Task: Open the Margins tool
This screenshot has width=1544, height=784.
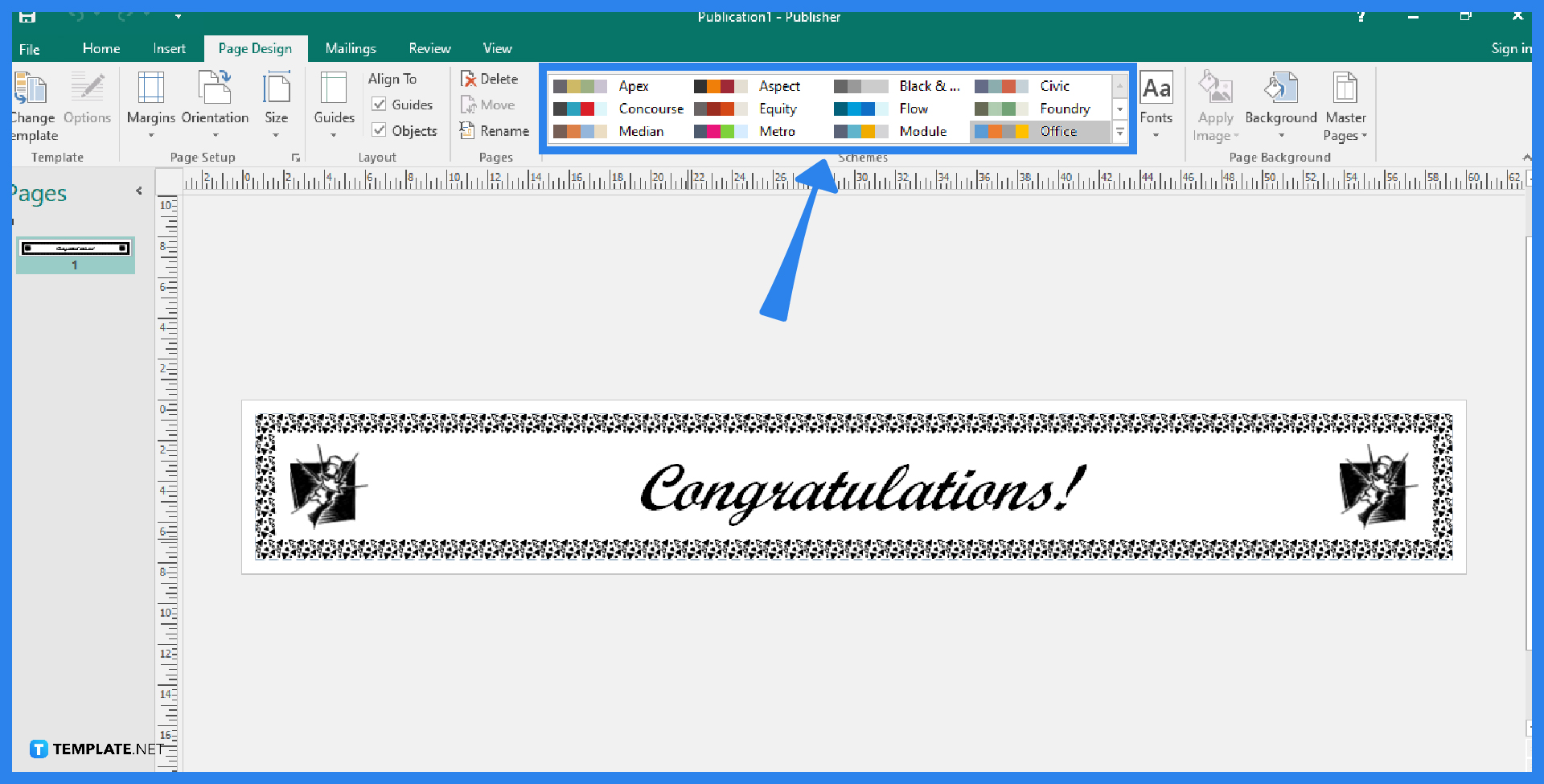Action: coord(150,103)
